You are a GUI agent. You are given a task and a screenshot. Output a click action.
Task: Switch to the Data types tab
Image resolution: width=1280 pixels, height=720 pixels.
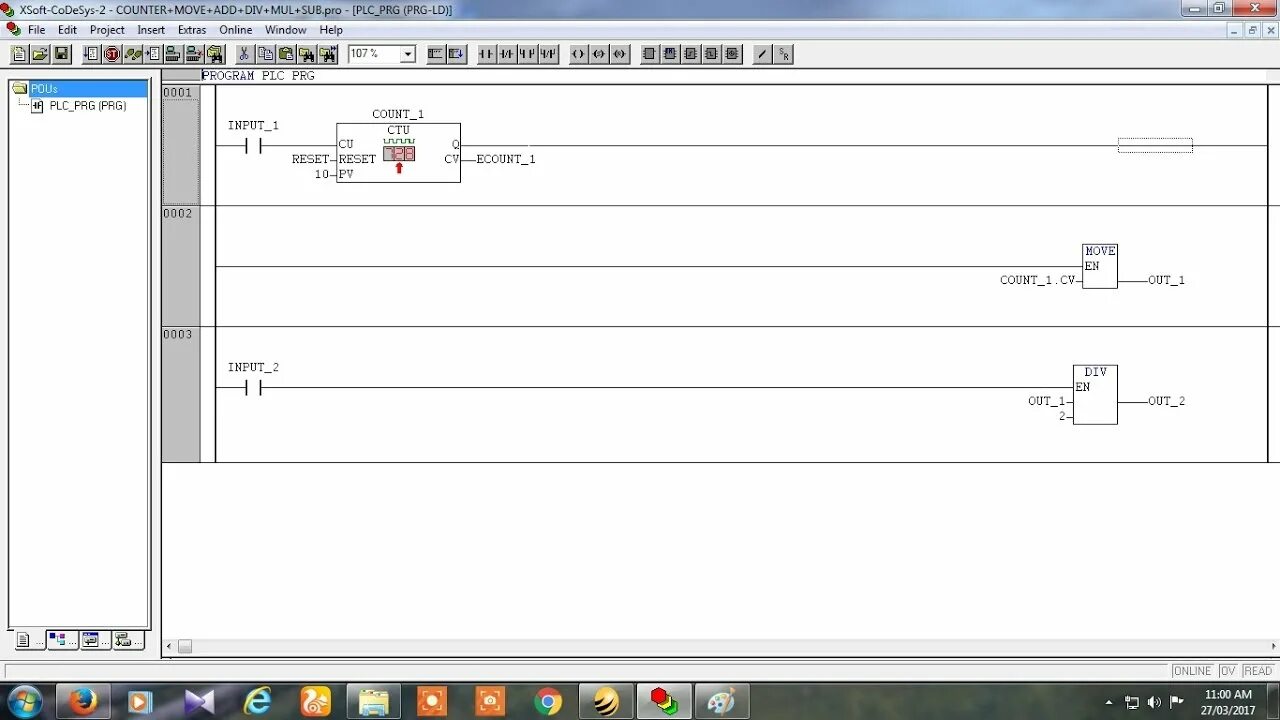pyautogui.click(x=61, y=640)
